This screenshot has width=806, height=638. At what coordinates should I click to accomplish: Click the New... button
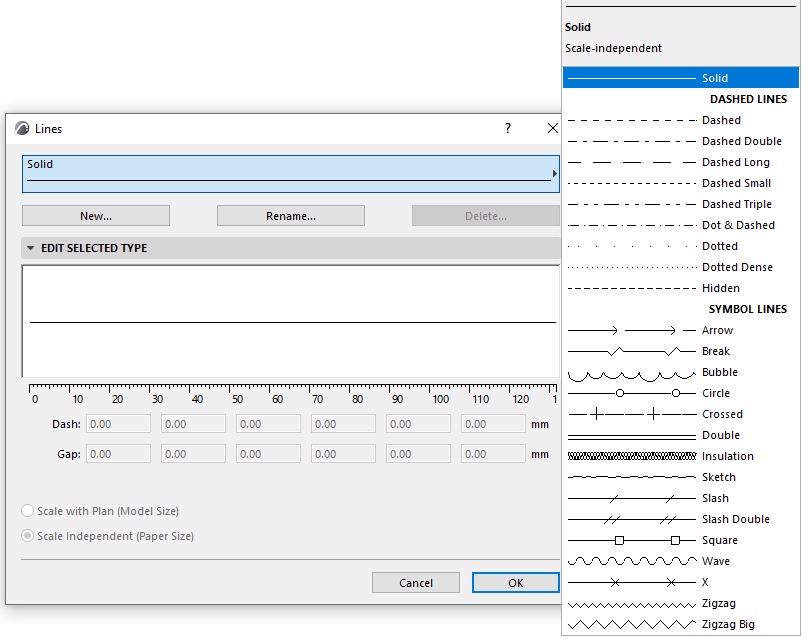96,216
